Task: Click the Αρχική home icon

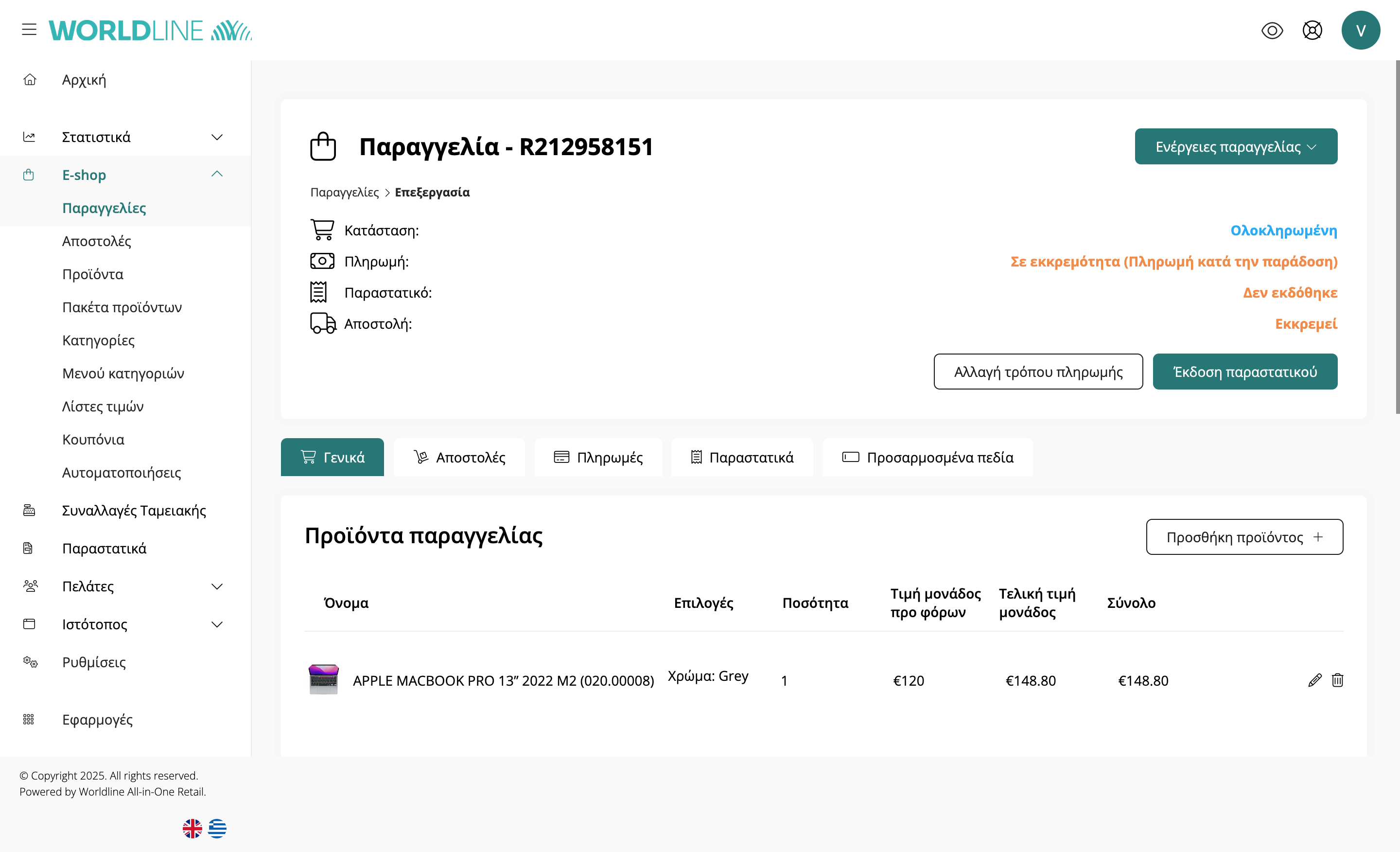Action: tap(30, 80)
